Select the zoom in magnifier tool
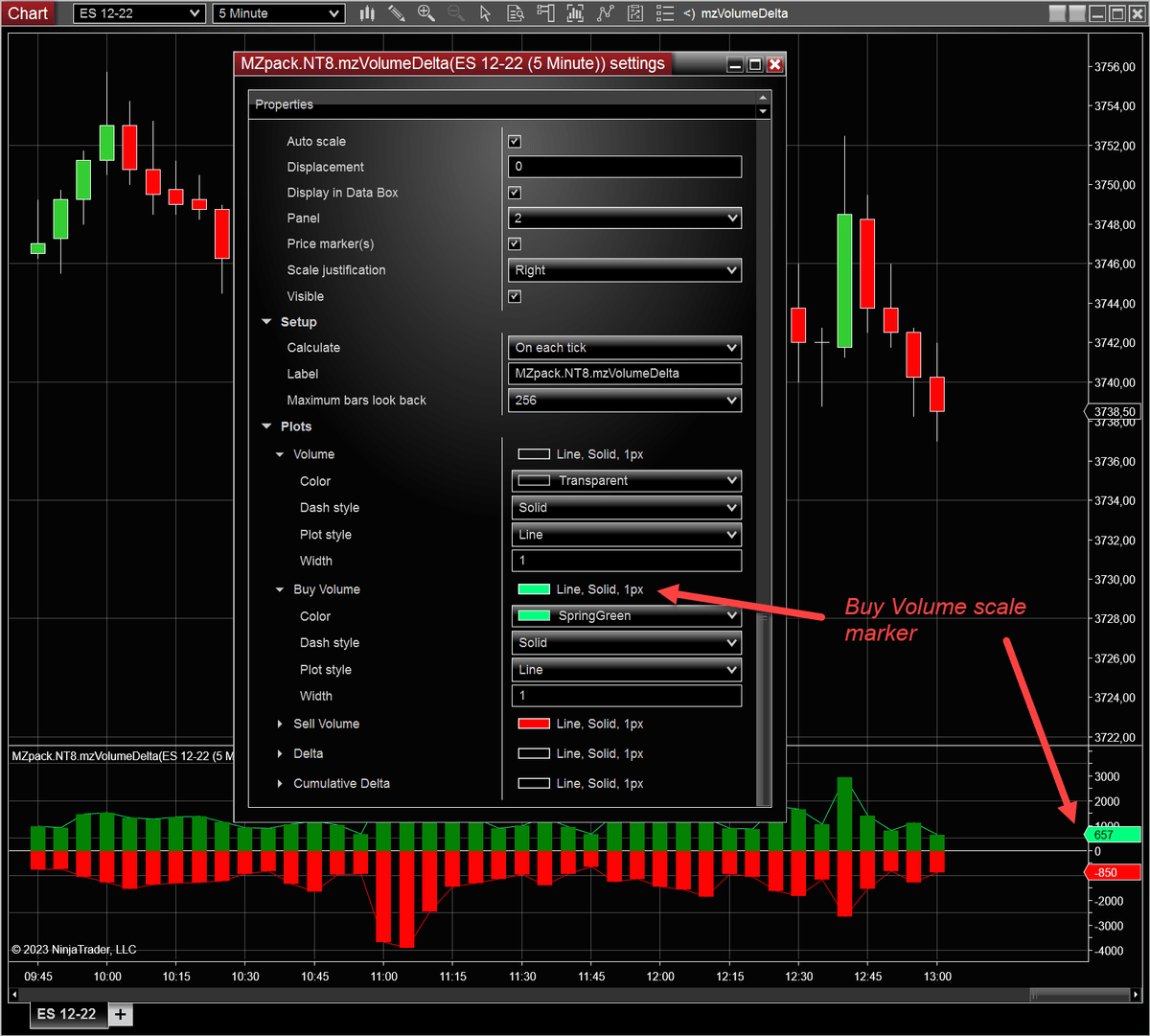Image resolution: width=1150 pixels, height=1036 pixels. click(426, 13)
